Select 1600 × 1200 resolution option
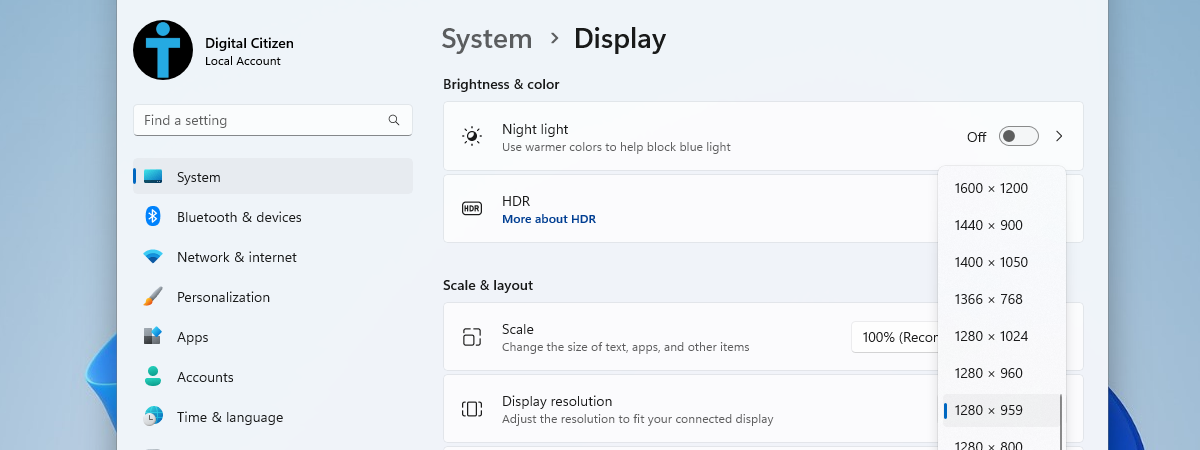The width and height of the screenshot is (1200, 450). (991, 188)
